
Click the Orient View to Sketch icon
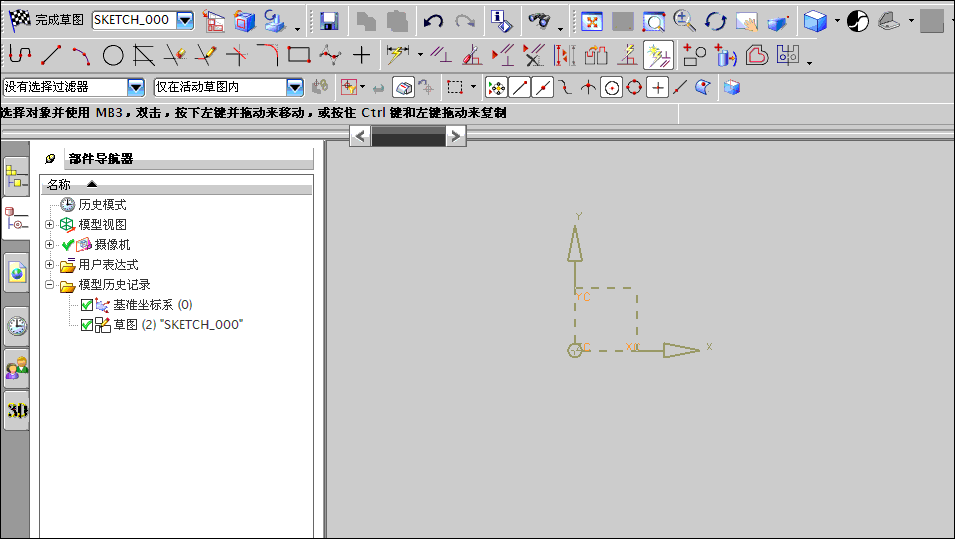pos(214,21)
